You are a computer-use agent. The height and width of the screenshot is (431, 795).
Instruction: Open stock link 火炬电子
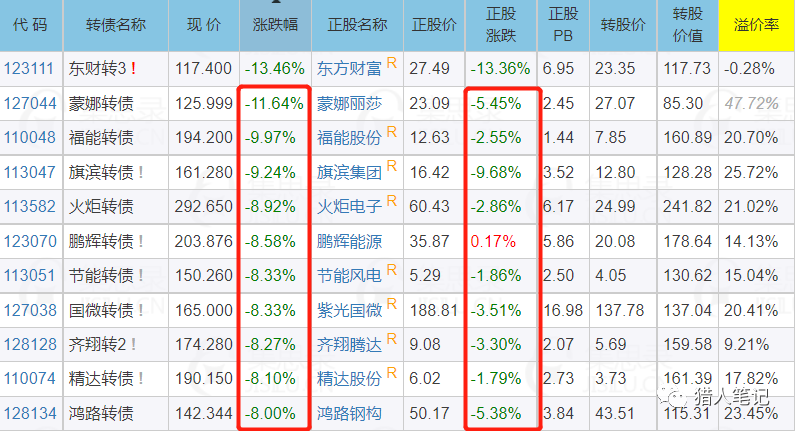coord(349,206)
